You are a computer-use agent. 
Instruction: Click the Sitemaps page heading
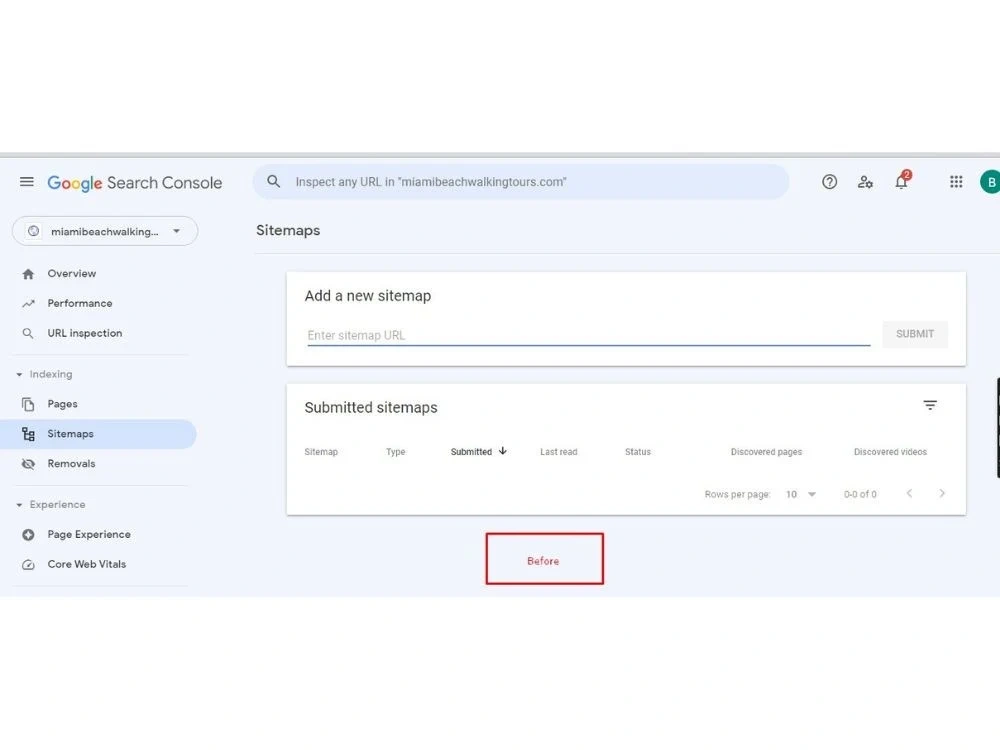point(288,230)
